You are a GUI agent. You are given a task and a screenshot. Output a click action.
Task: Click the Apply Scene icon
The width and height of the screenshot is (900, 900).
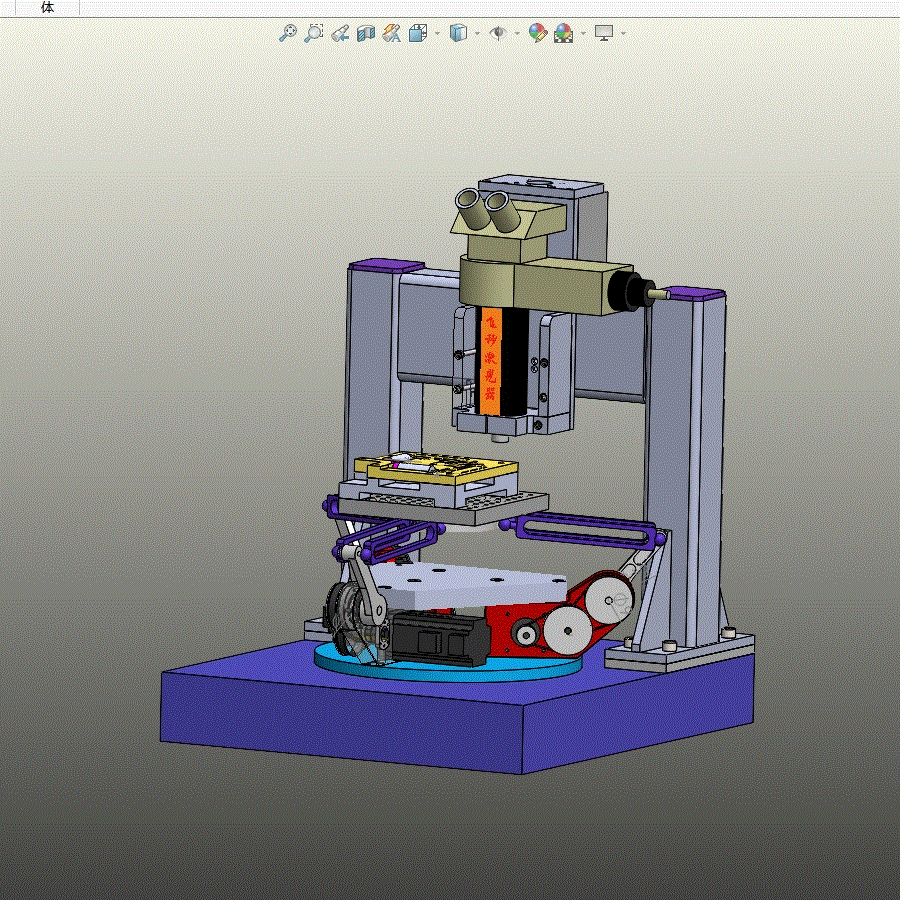564,33
